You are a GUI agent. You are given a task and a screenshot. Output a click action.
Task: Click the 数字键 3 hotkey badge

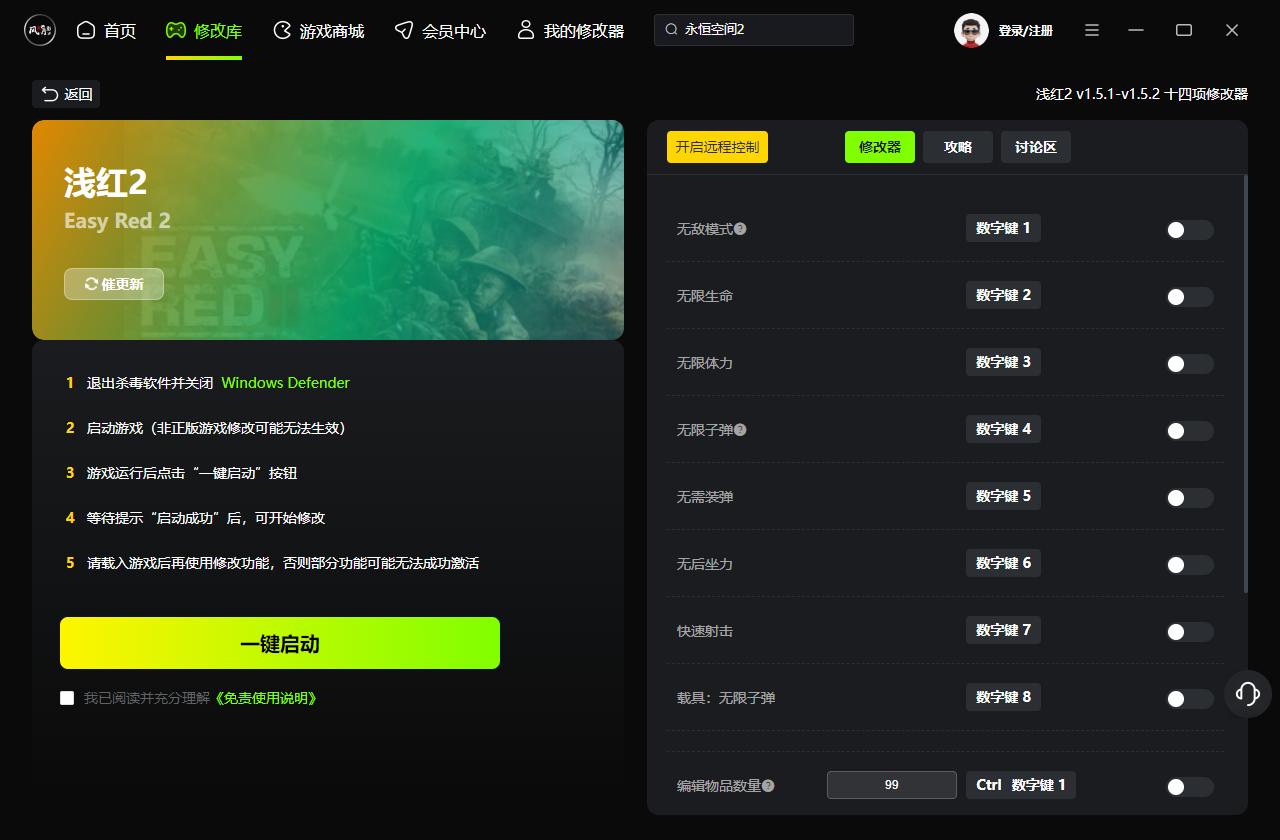[x=1003, y=362]
